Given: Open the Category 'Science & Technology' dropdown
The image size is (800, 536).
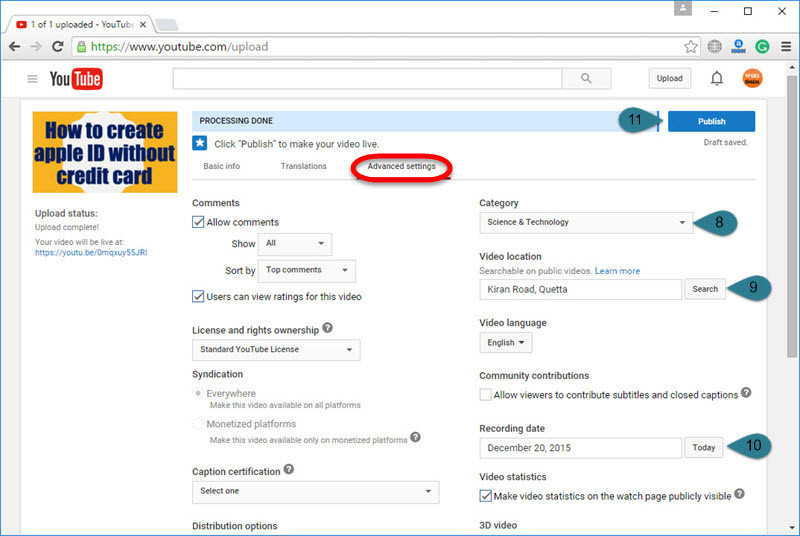Looking at the screenshot, I should pos(586,223).
